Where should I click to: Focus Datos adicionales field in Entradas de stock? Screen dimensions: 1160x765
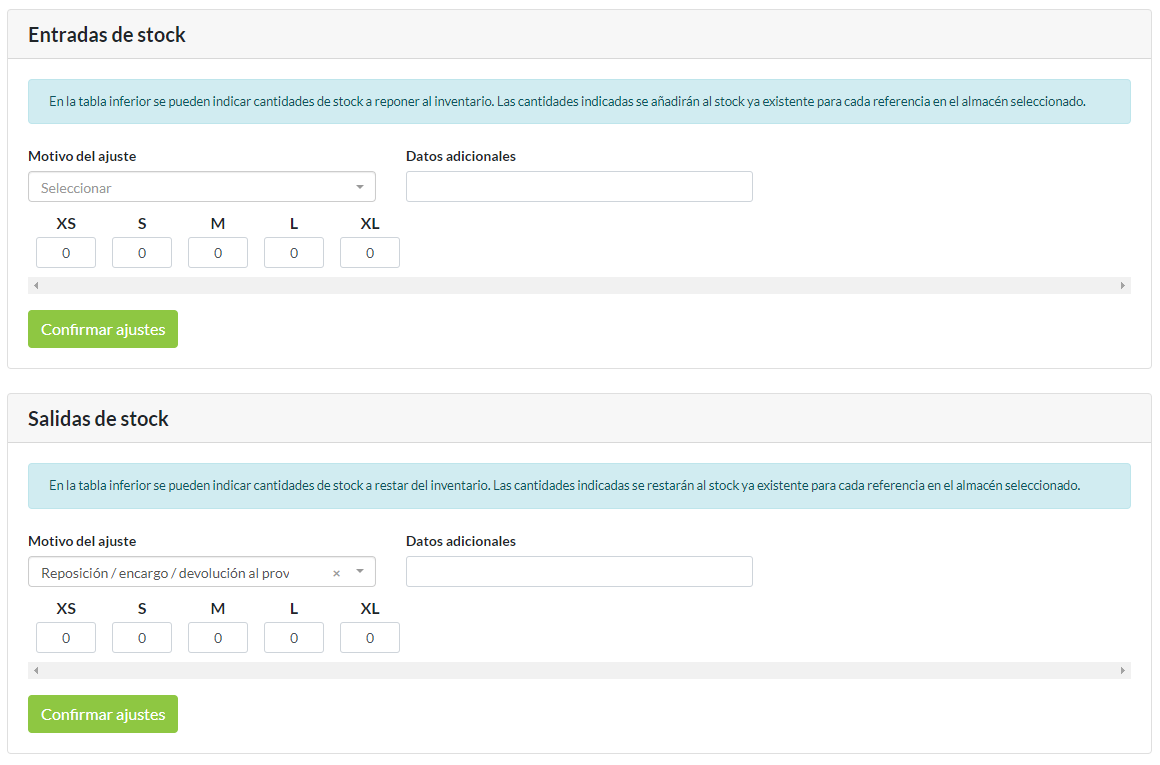[x=579, y=187]
